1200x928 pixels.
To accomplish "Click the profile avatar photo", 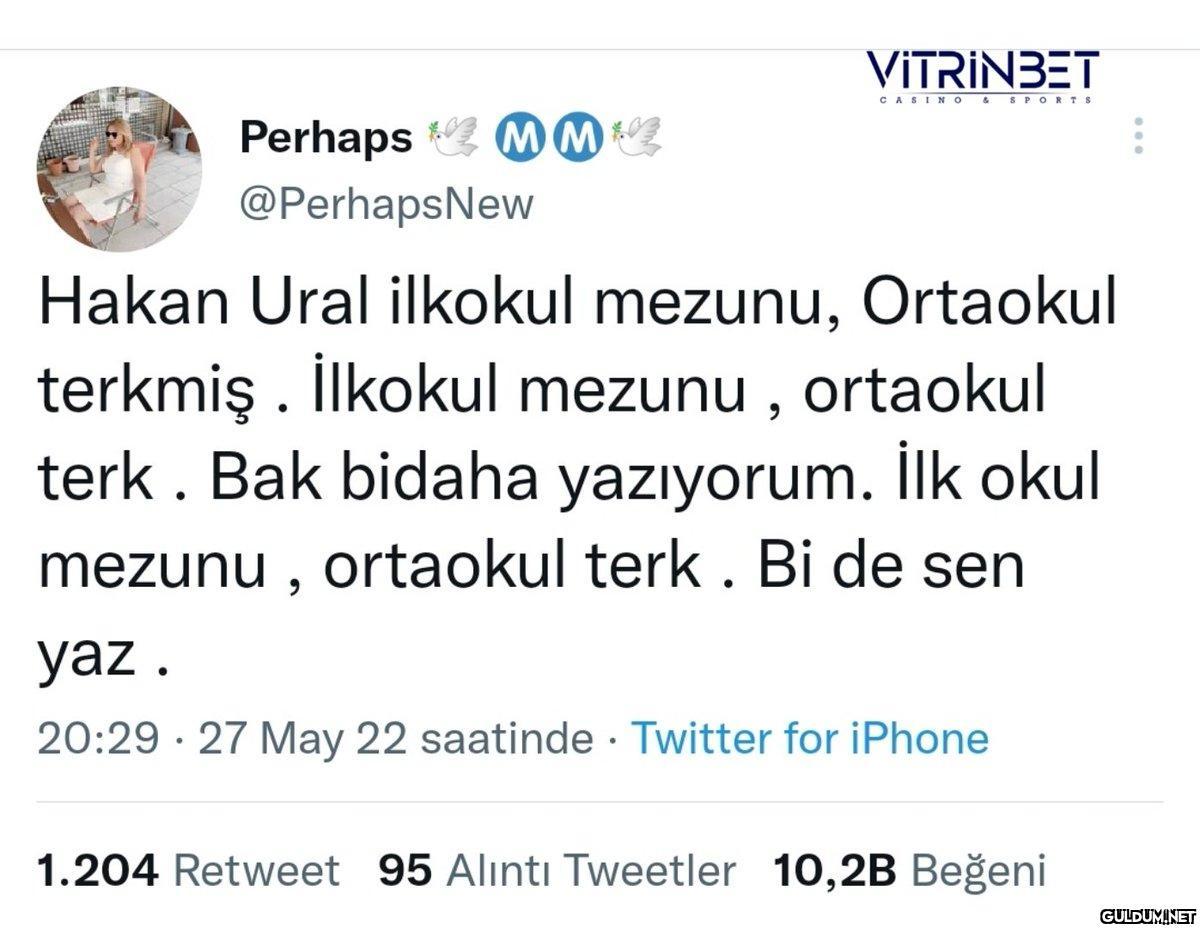I will pyautogui.click(x=119, y=167).
